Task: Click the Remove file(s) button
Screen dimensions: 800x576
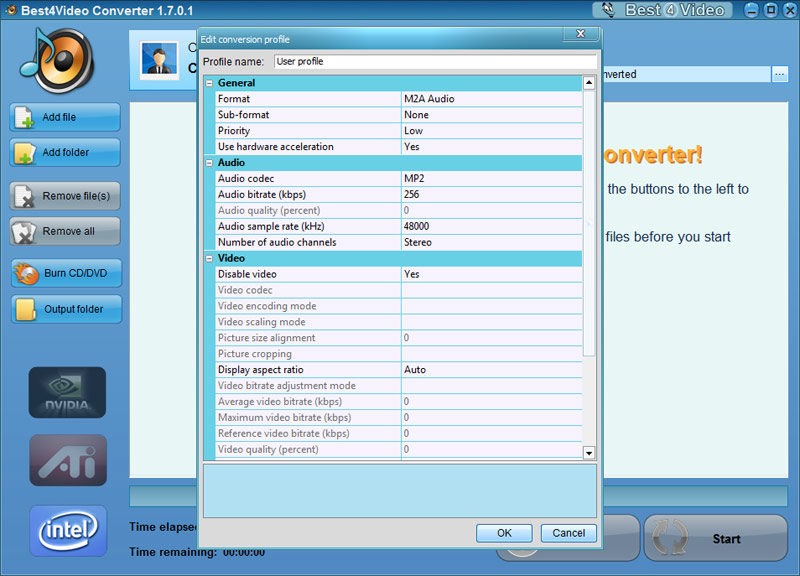Action: [65, 196]
